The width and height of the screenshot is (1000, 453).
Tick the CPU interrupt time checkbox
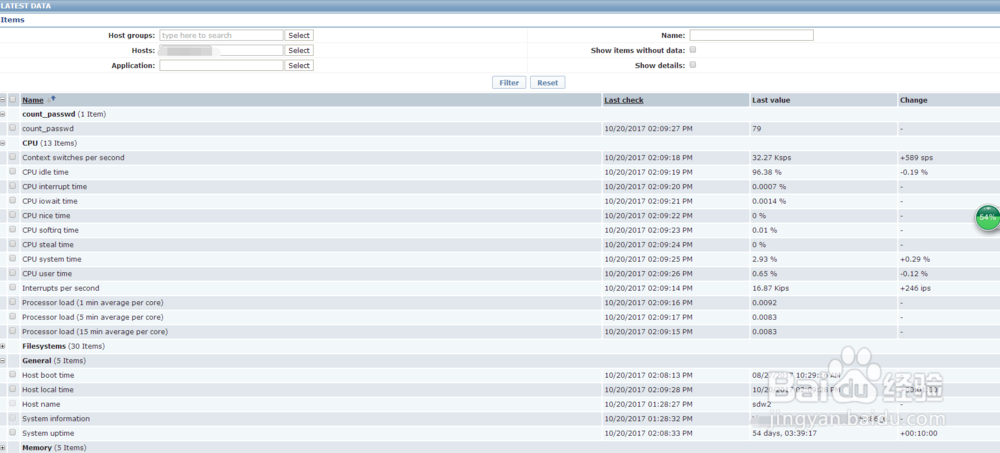[x=13, y=186]
